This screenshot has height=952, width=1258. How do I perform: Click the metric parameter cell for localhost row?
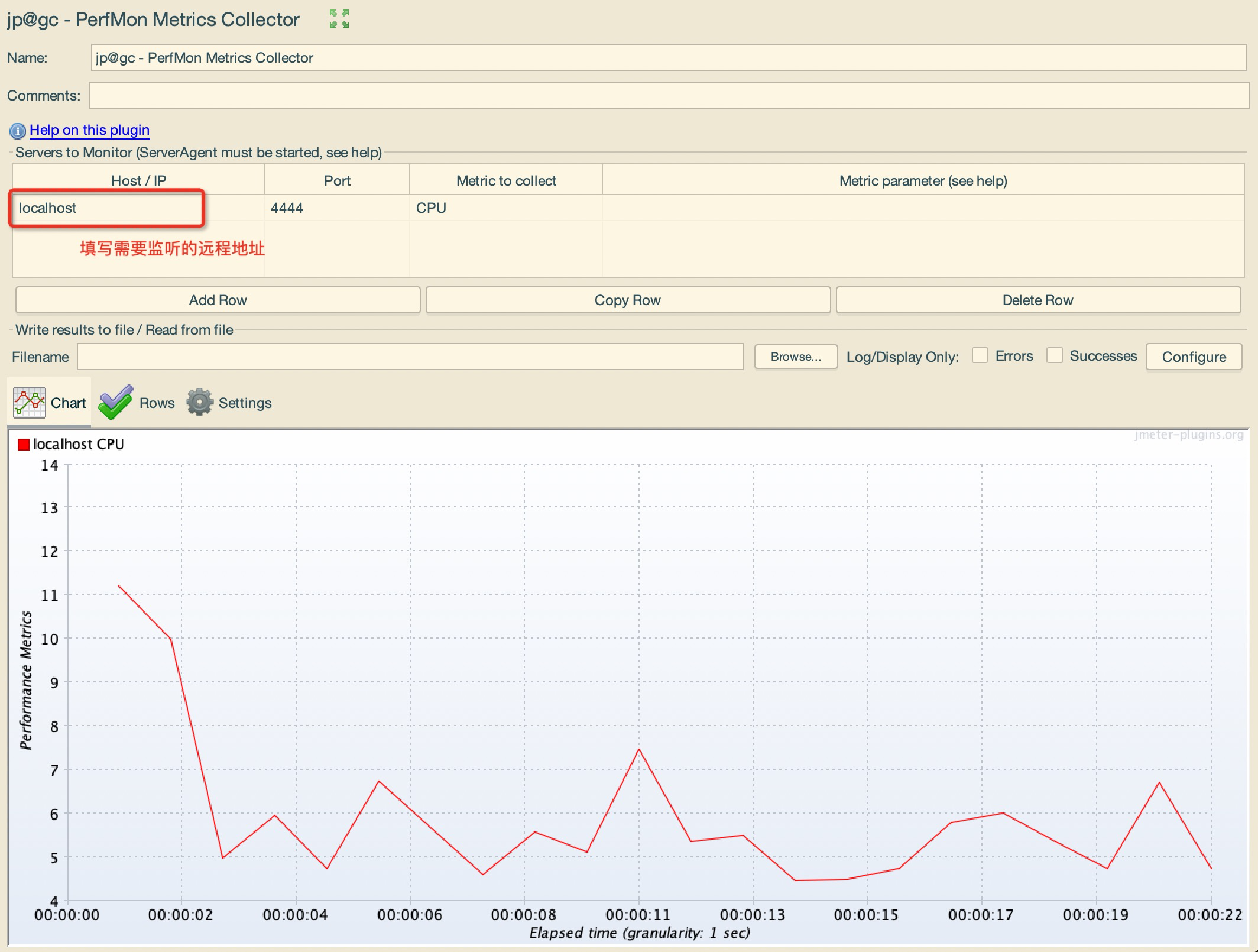[x=923, y=208]
